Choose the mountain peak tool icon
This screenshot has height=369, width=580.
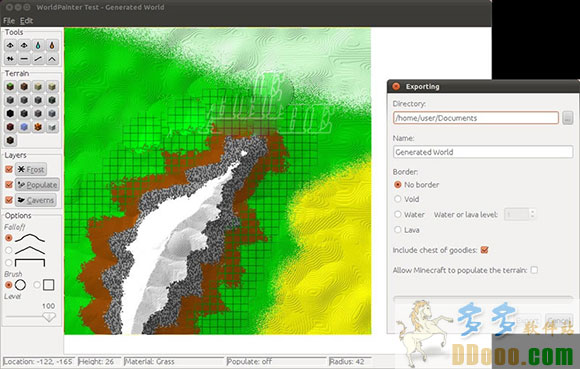(52, 59)
